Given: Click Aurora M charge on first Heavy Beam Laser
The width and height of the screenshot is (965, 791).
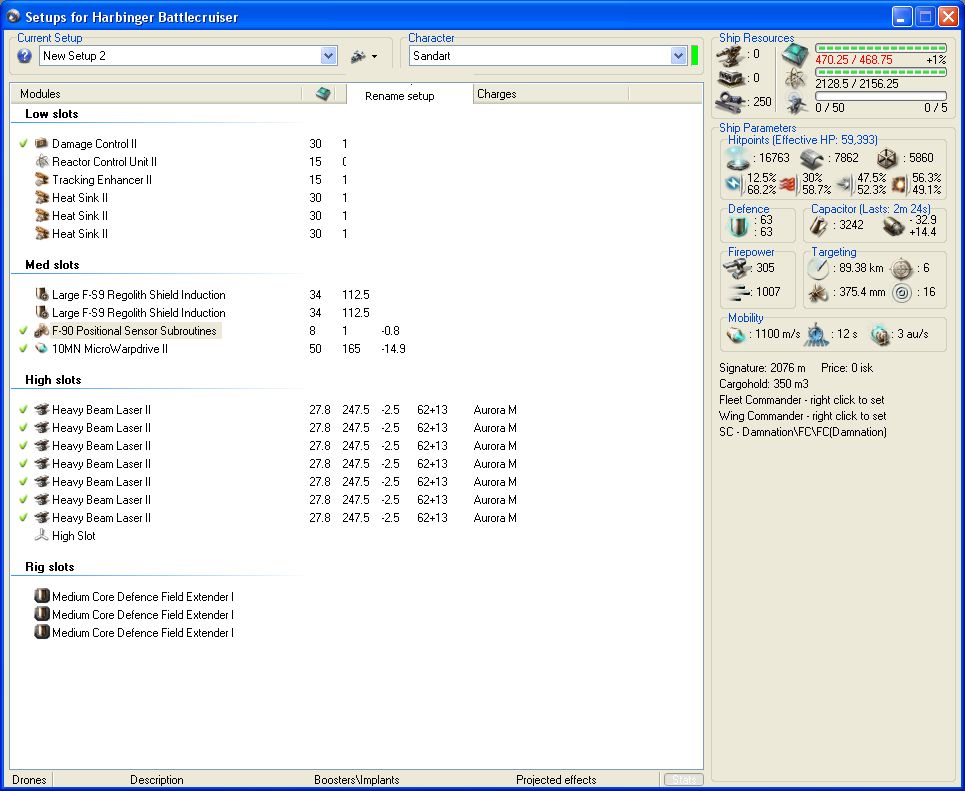Looking at the screenshot, I should tap(495, 410).
